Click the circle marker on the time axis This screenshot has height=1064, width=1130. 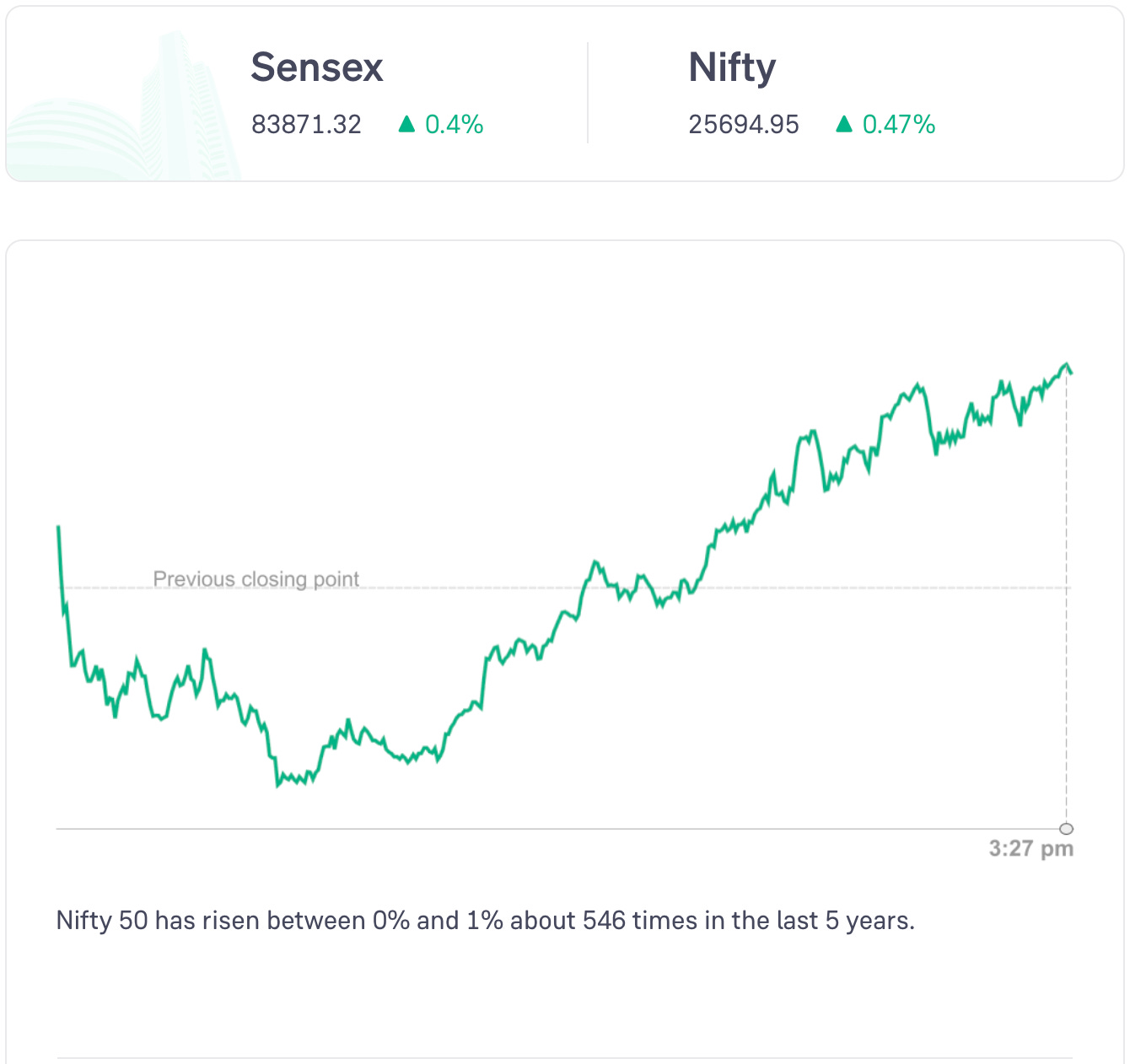[x=1067, y=829]
